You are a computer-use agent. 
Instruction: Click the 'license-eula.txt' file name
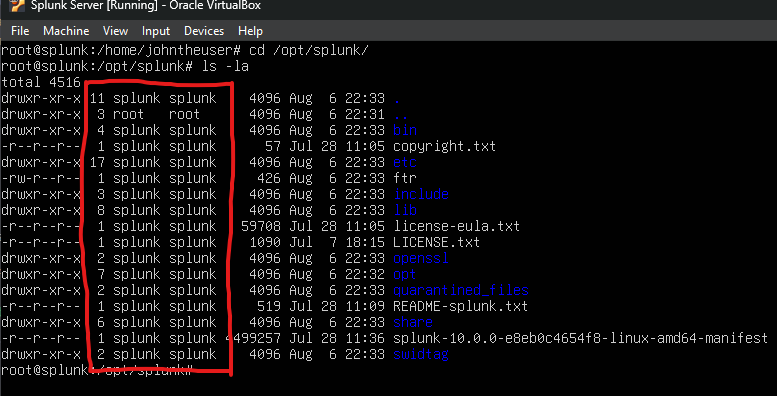[x=456, y=226]
